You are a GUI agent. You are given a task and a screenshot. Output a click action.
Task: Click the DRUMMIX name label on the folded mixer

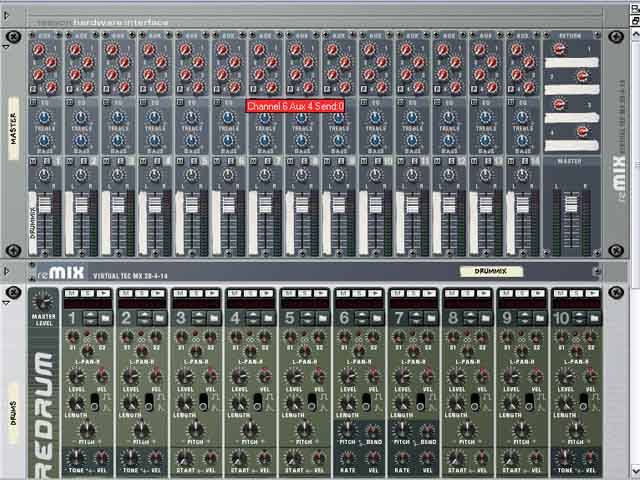pyautogui.click(x=491, y=271)
